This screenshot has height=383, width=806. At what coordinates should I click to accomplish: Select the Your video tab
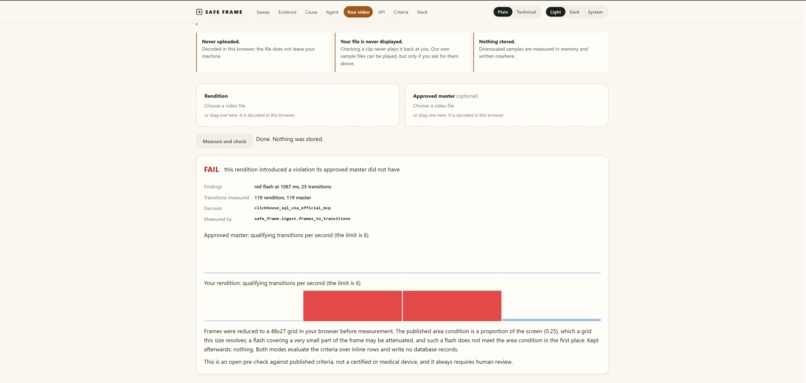[358, 12]
